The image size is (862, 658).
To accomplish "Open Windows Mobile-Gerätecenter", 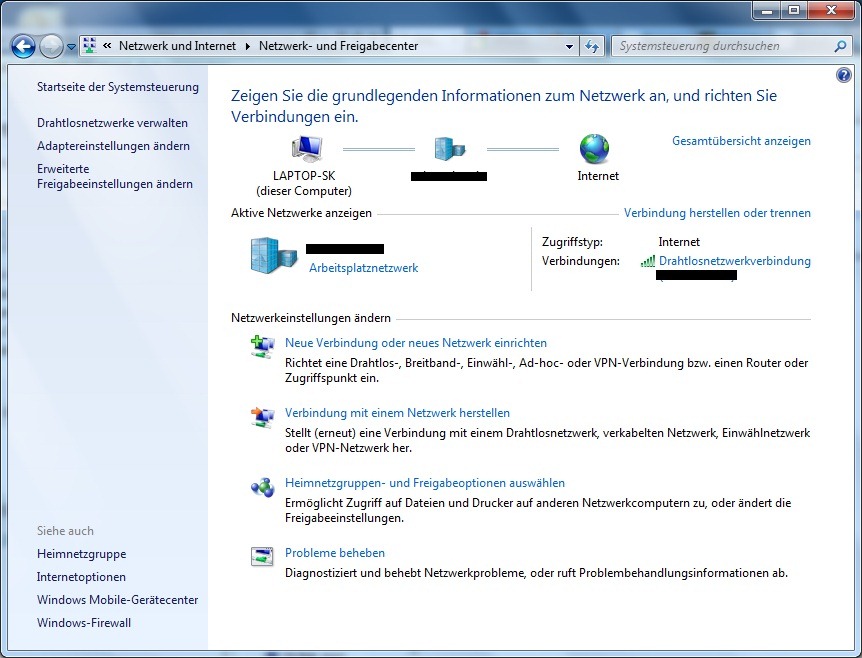I will coord(118,600).
